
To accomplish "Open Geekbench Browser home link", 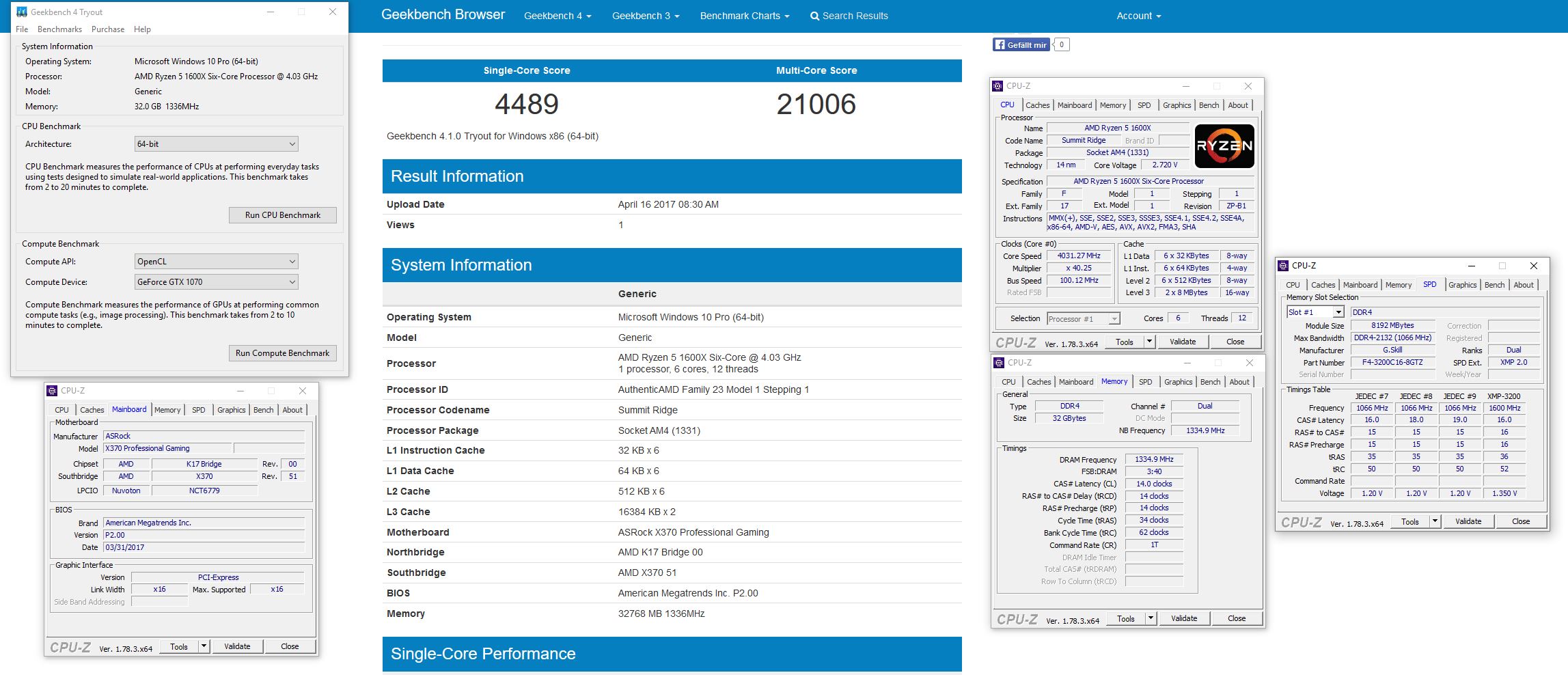I will 443,15.
